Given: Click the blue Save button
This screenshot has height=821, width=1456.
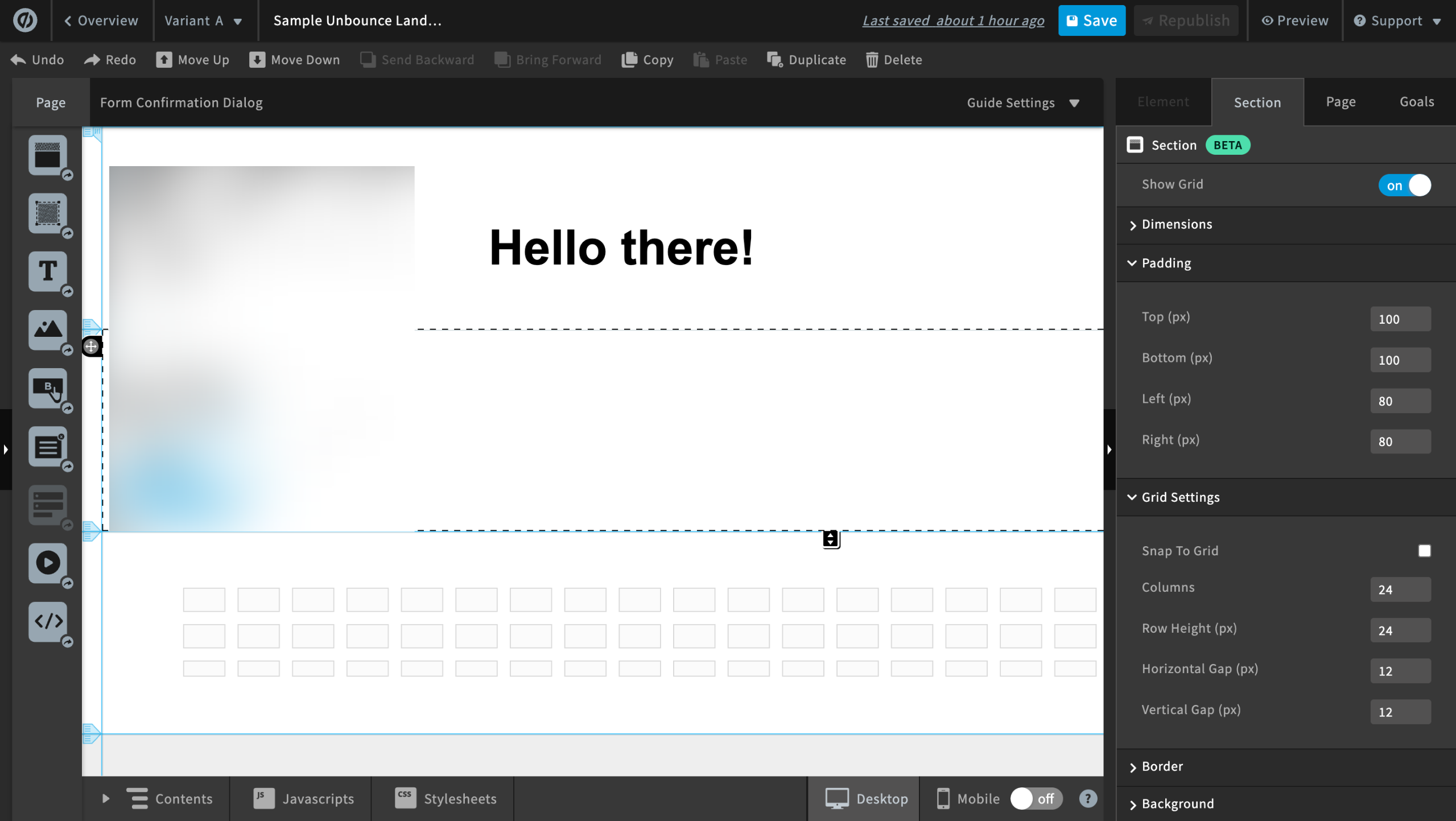Looking at the screenshot, I should pyautogui.click(x=1091, y=21).
